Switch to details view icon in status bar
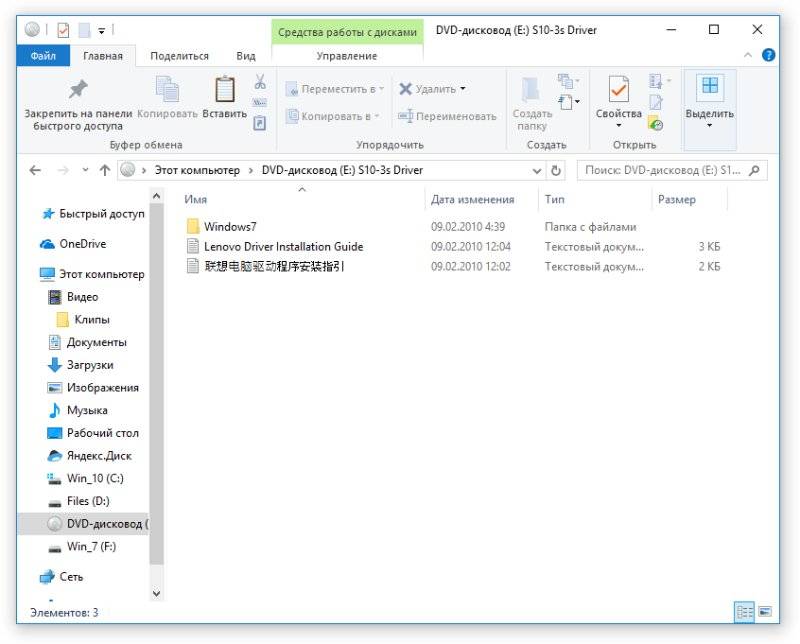The width and height of the screenshot is (800, 644). click(744, 611)
